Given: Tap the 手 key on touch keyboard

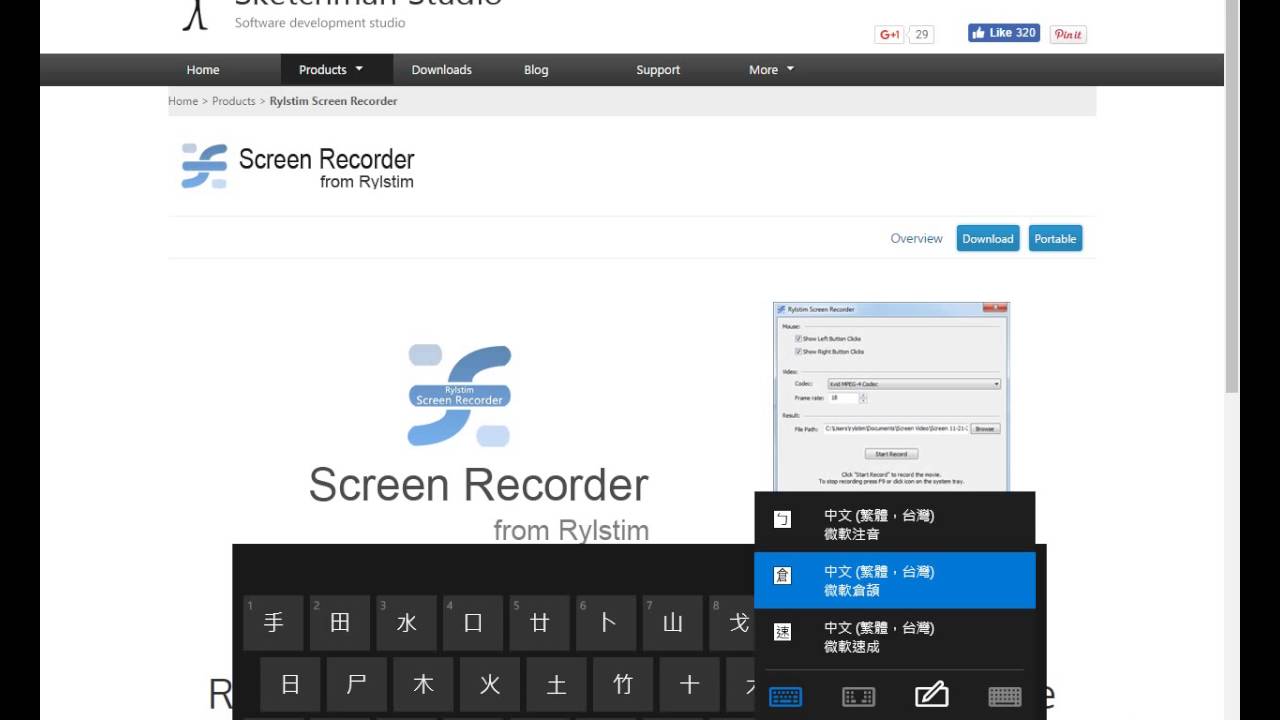Looking at the screenshot, I should [273, 623].
